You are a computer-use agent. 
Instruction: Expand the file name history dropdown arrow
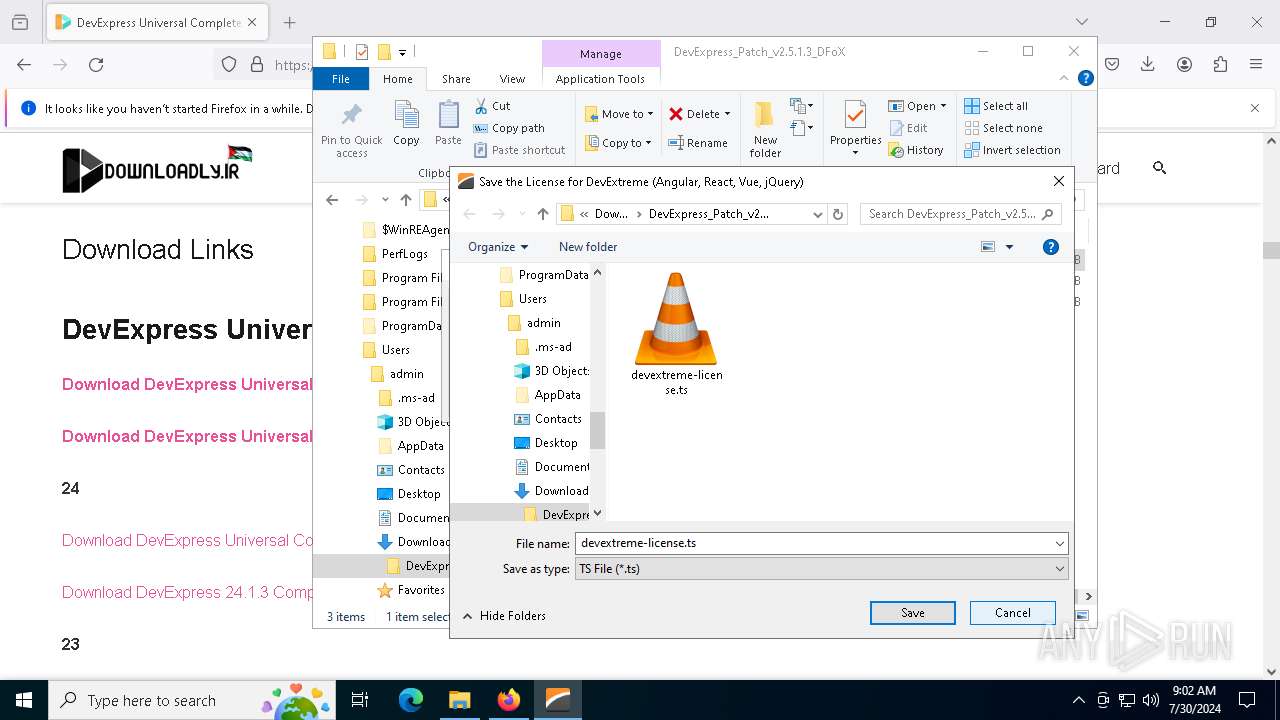tap(1059, 543)
